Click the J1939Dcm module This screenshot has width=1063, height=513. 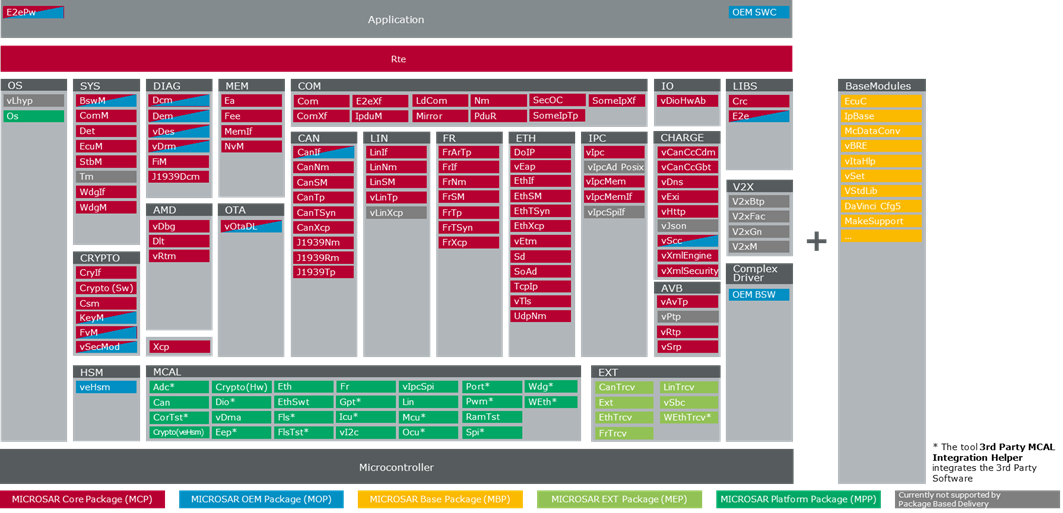tap(180, 177)
